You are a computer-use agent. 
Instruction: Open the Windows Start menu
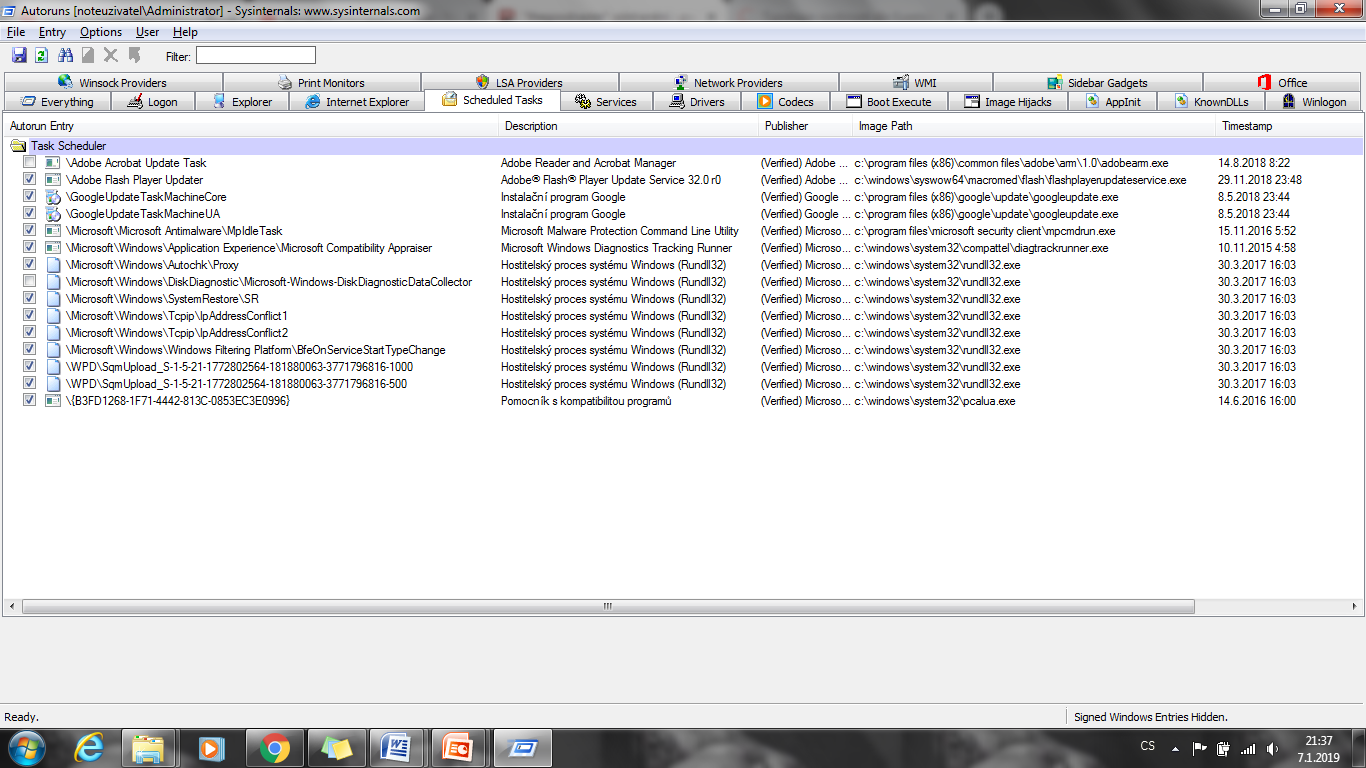27,748
